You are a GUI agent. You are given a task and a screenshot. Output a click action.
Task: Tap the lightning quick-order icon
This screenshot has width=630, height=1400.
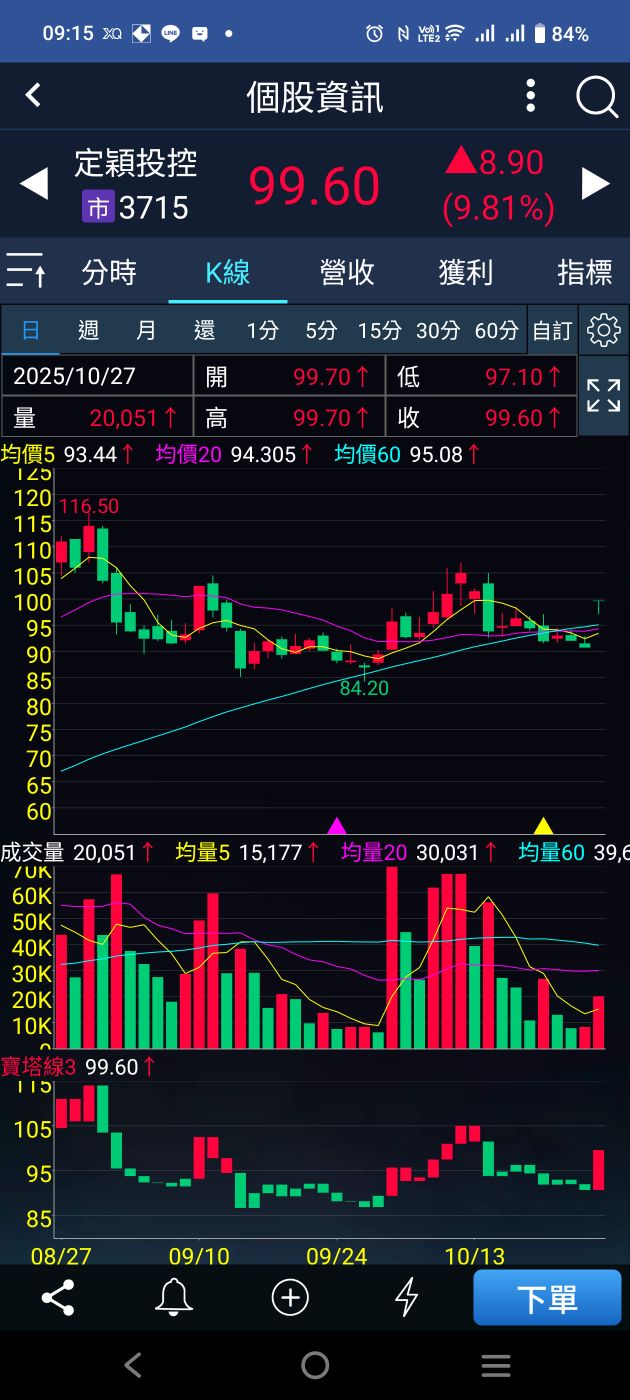tap(406, 1297)
